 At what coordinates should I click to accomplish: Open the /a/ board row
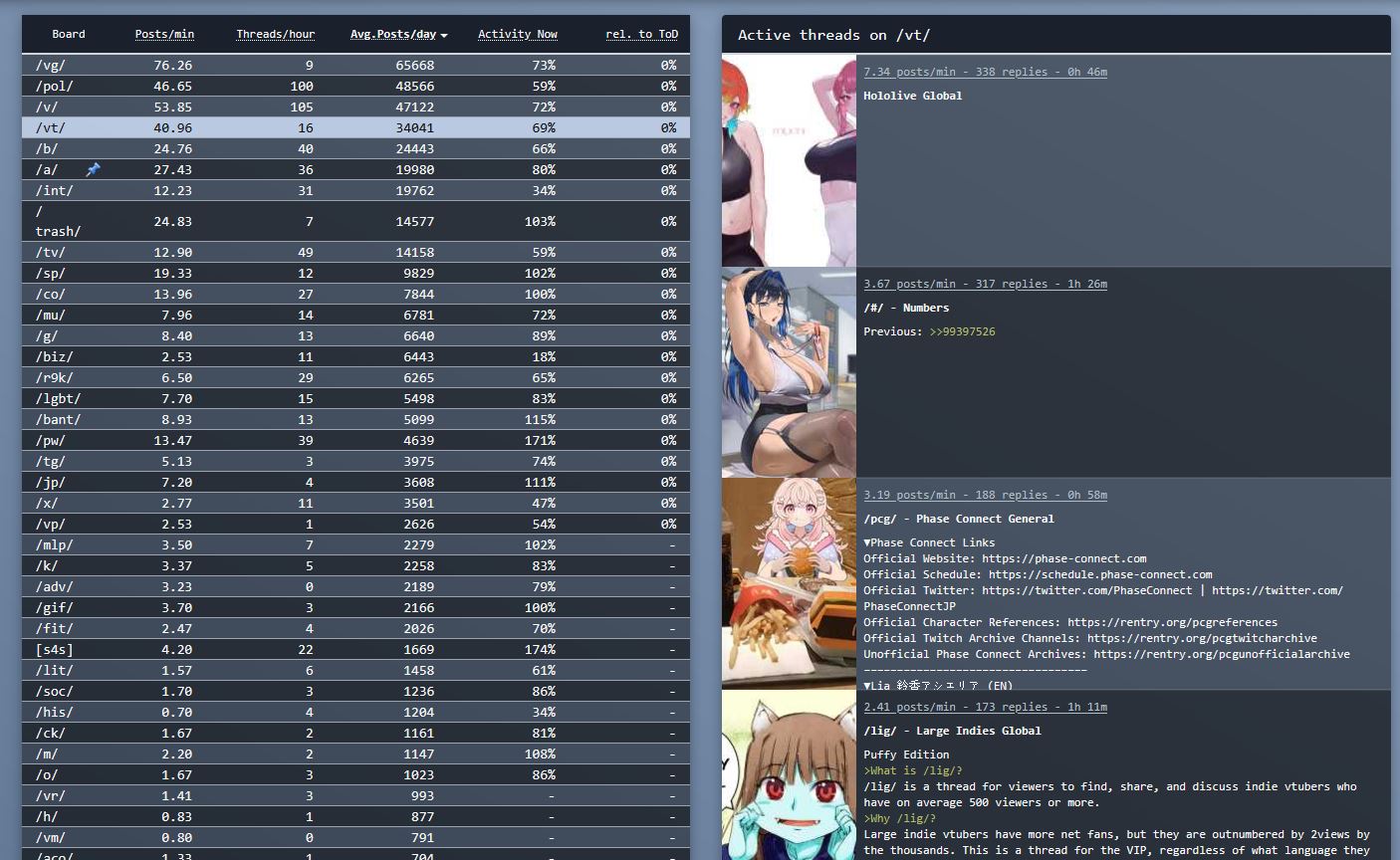tap(355, 169)
